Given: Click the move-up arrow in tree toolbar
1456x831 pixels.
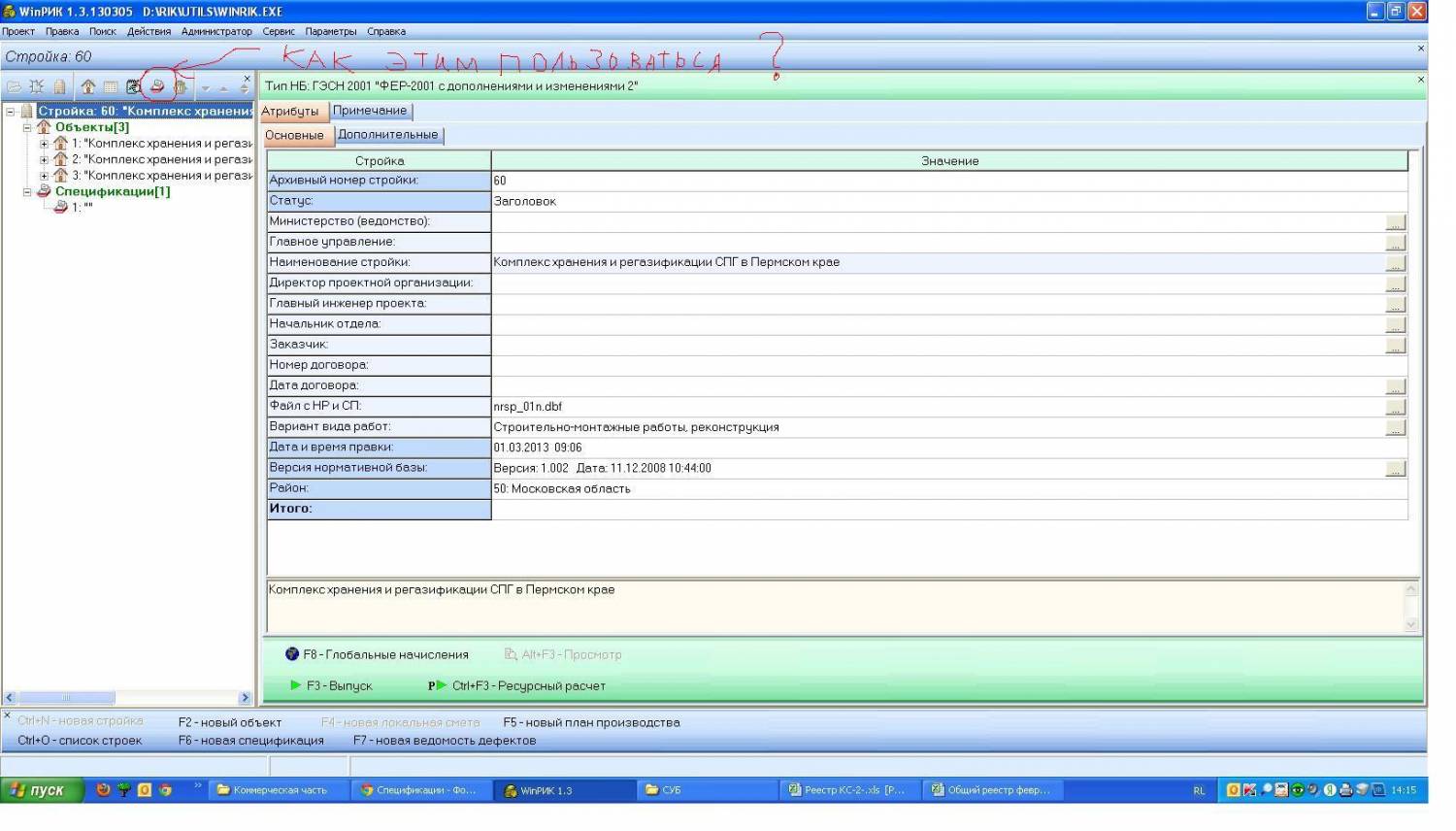Looking at the screenshot, I should point(223,88).
